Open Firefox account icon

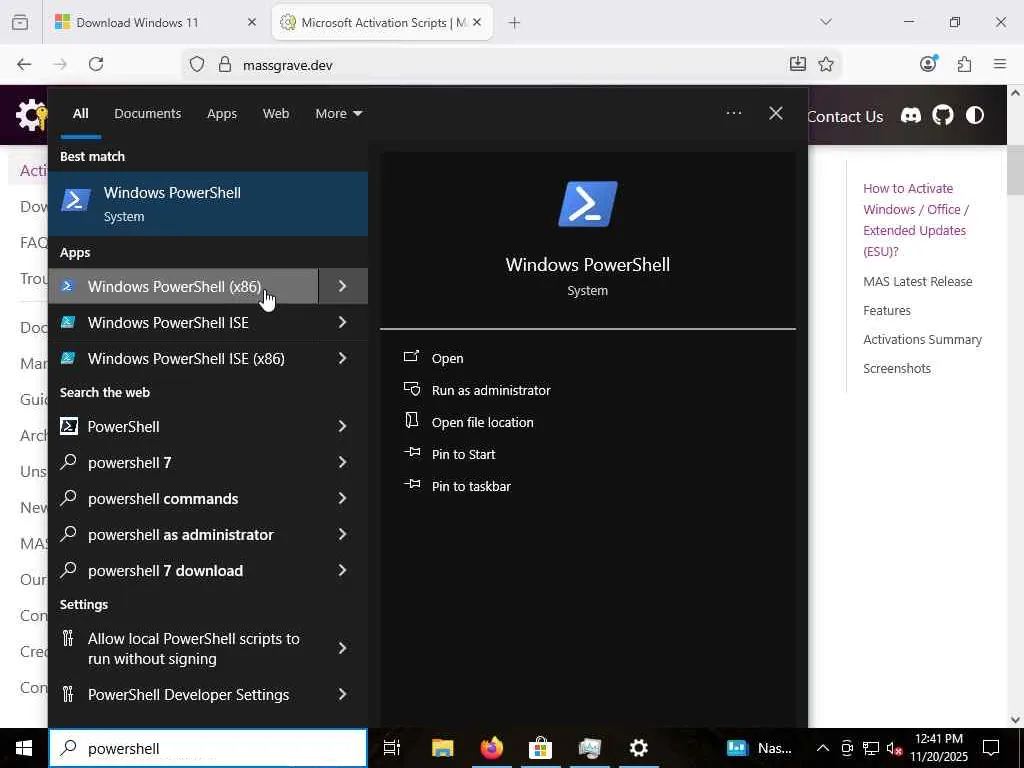(x=928, y=64)
